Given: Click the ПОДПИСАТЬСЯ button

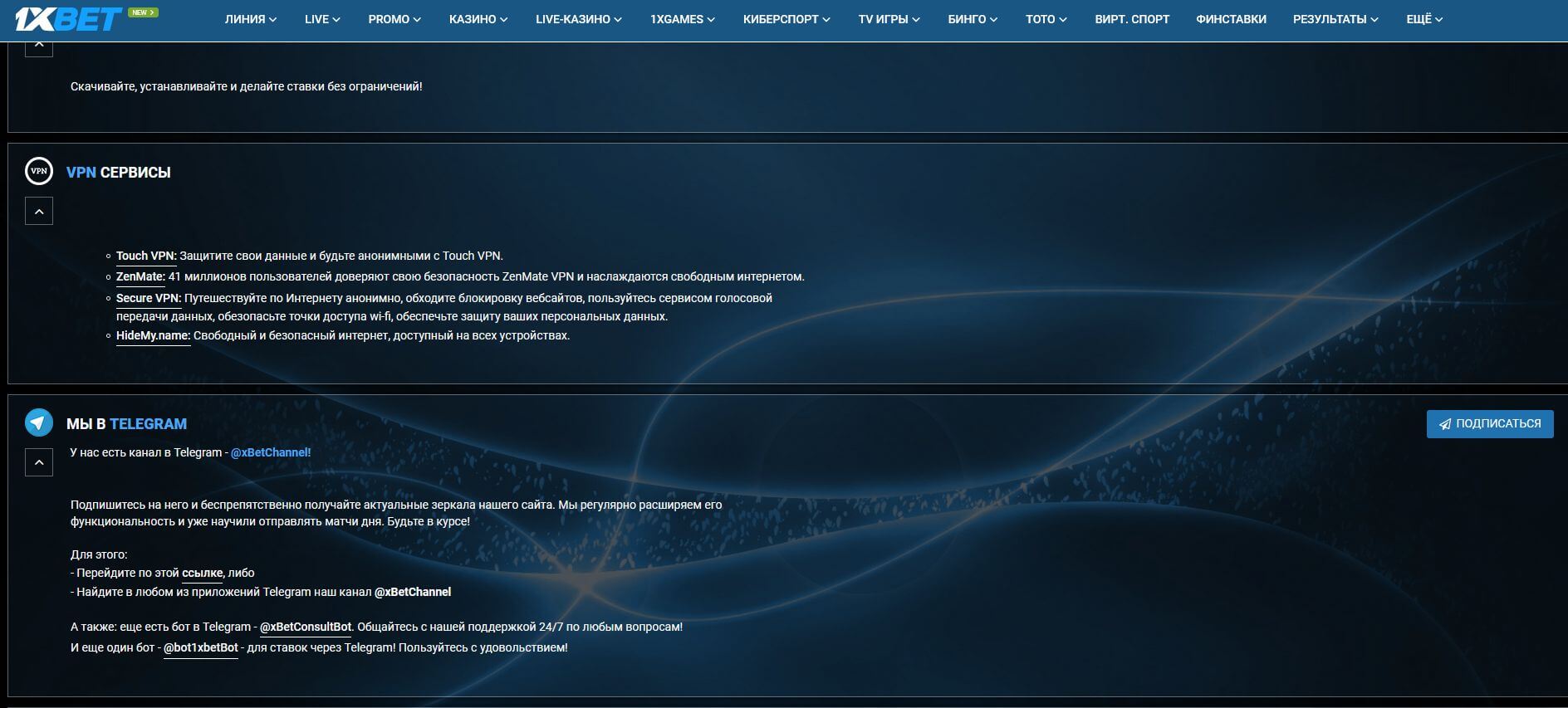Looking at the screenshot, I should click(x=1490, y=423).
